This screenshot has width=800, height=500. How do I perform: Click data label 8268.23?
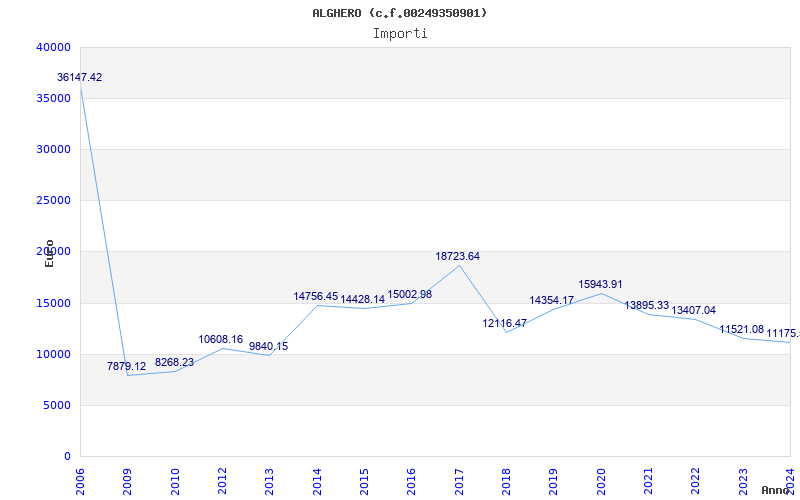174,362
